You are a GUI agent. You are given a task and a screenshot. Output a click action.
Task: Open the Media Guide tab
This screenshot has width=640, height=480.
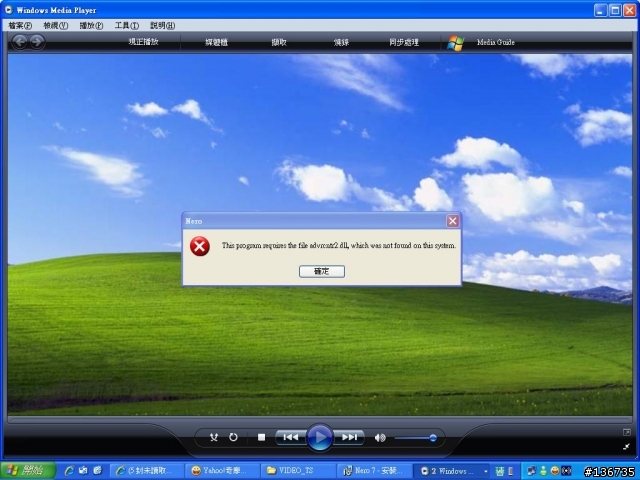(496, 42)
